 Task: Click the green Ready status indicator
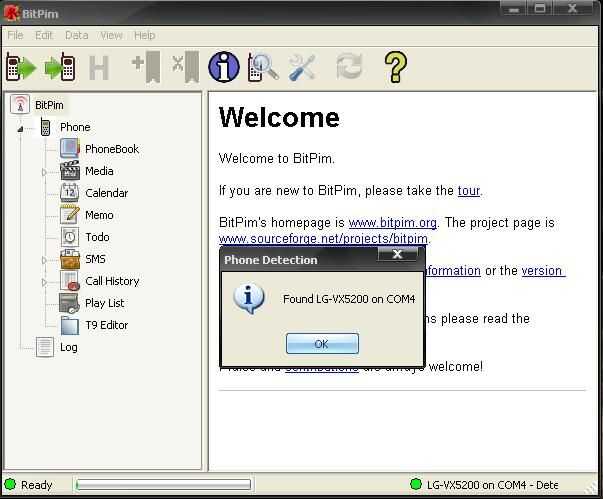tap(10, 484)
